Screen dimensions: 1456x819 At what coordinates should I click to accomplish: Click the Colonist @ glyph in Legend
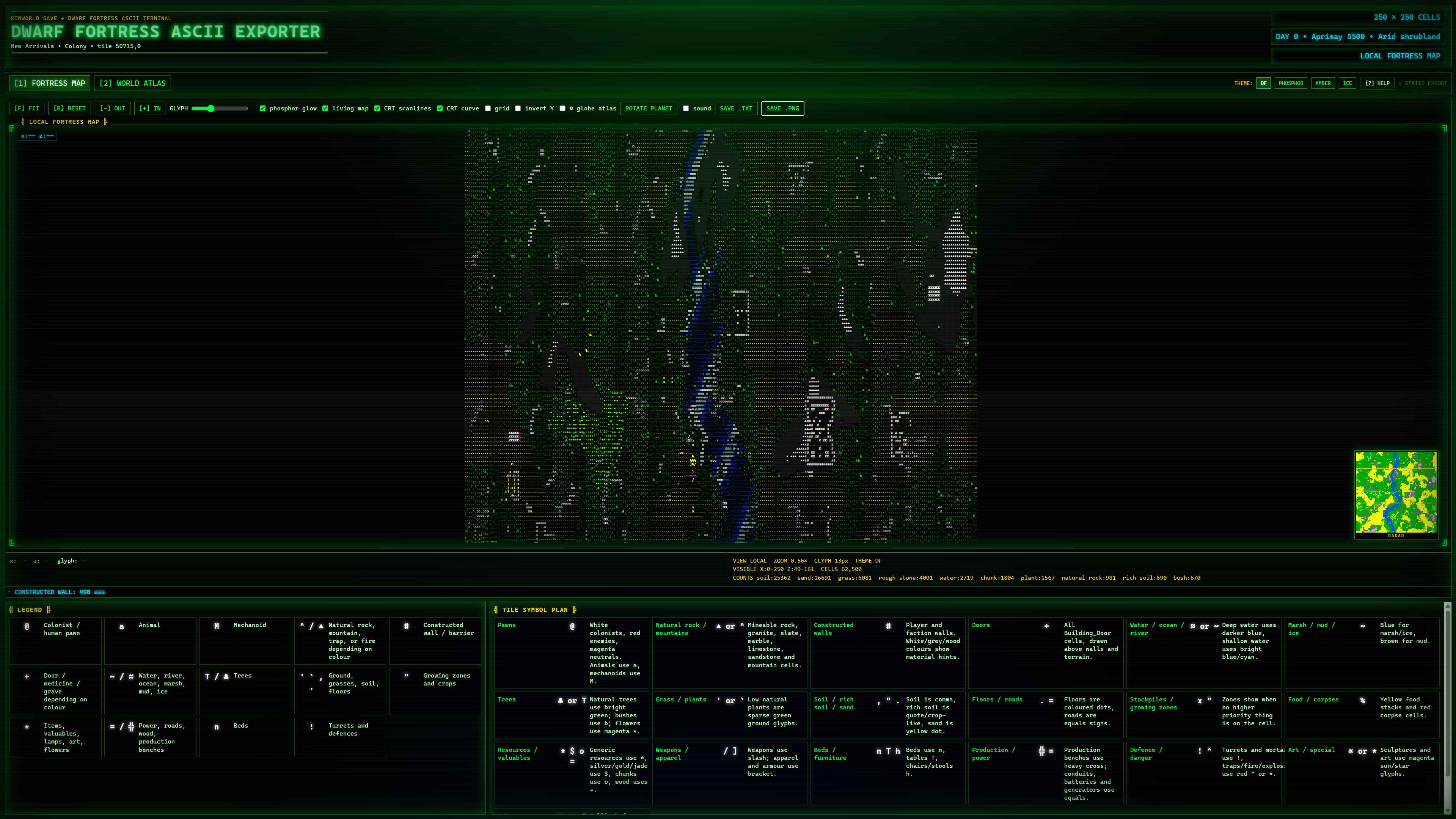[27, 626]
